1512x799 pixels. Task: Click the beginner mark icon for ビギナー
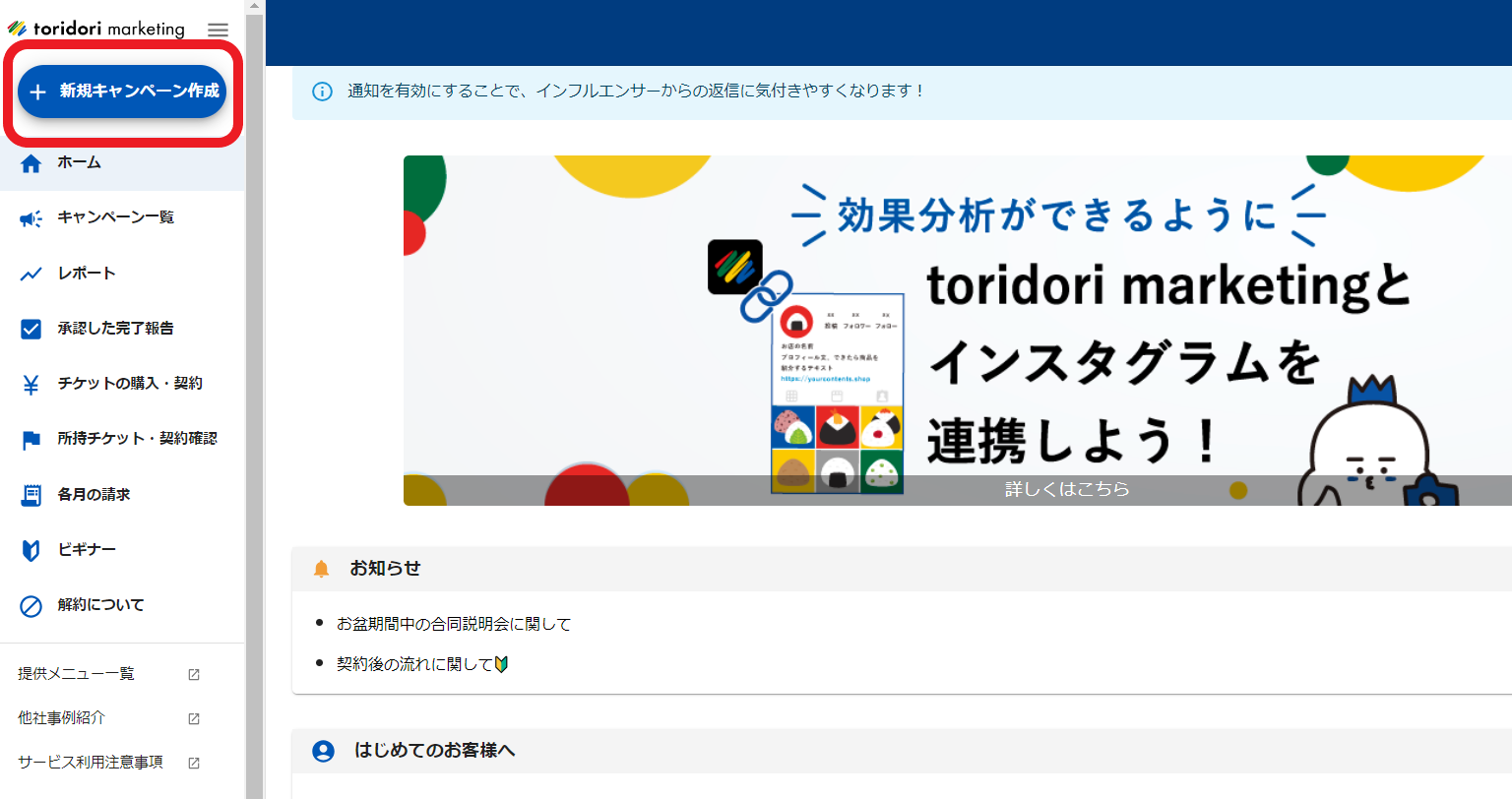click(x=31, y=550)
